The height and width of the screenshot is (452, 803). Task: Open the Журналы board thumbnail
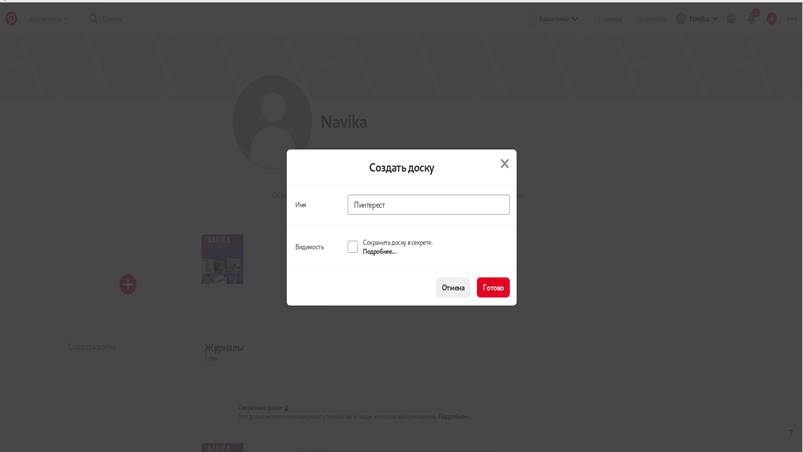pyautogui.click(x=222, y=259)
